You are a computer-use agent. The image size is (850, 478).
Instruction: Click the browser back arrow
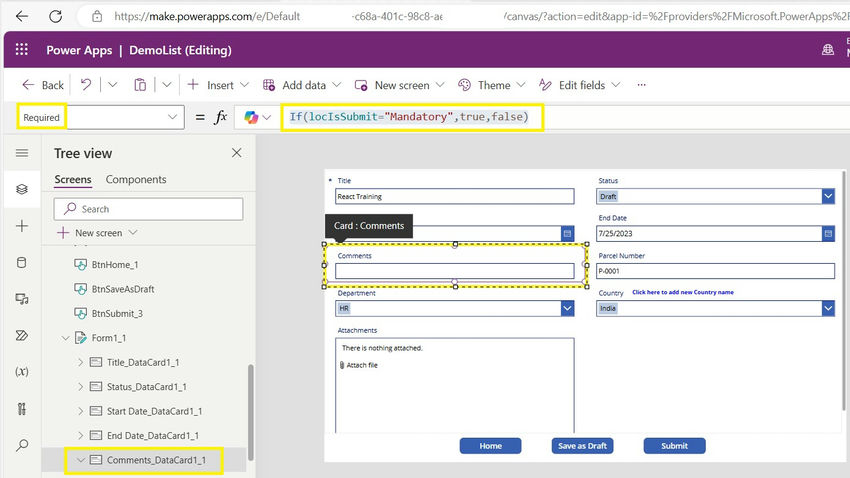coord(22,16)
